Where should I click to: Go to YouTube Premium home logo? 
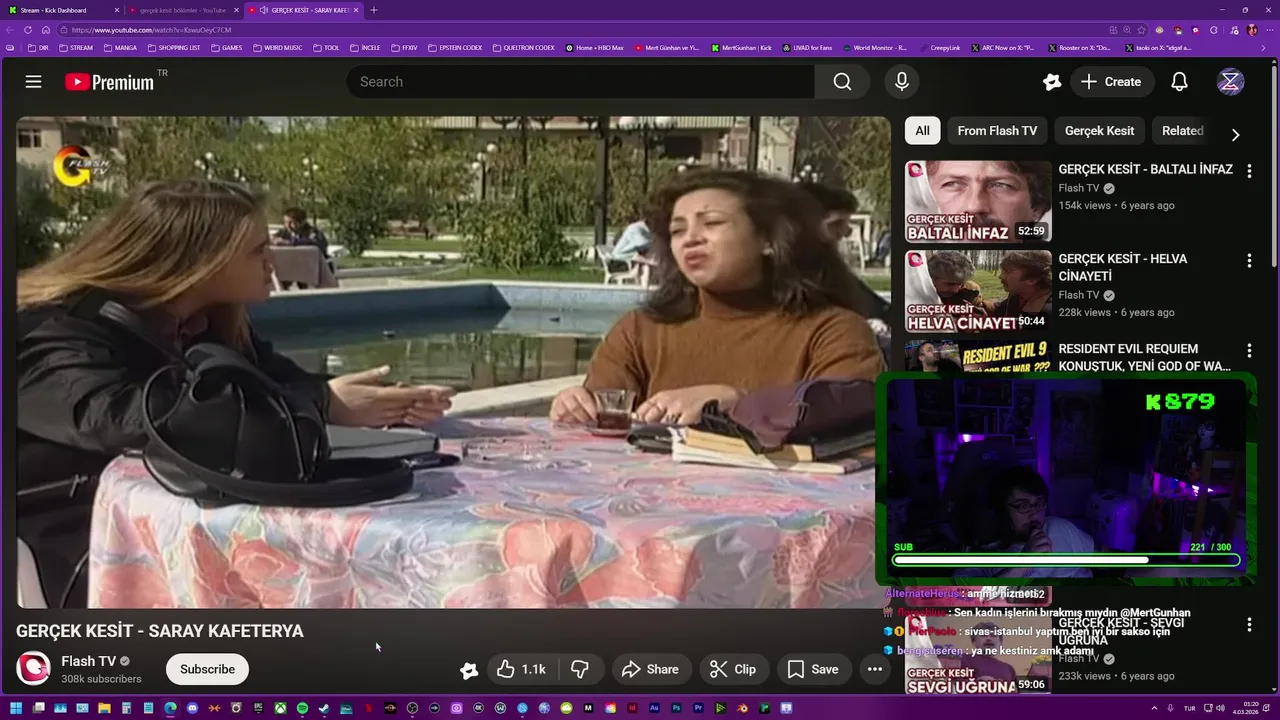[110, 82]
